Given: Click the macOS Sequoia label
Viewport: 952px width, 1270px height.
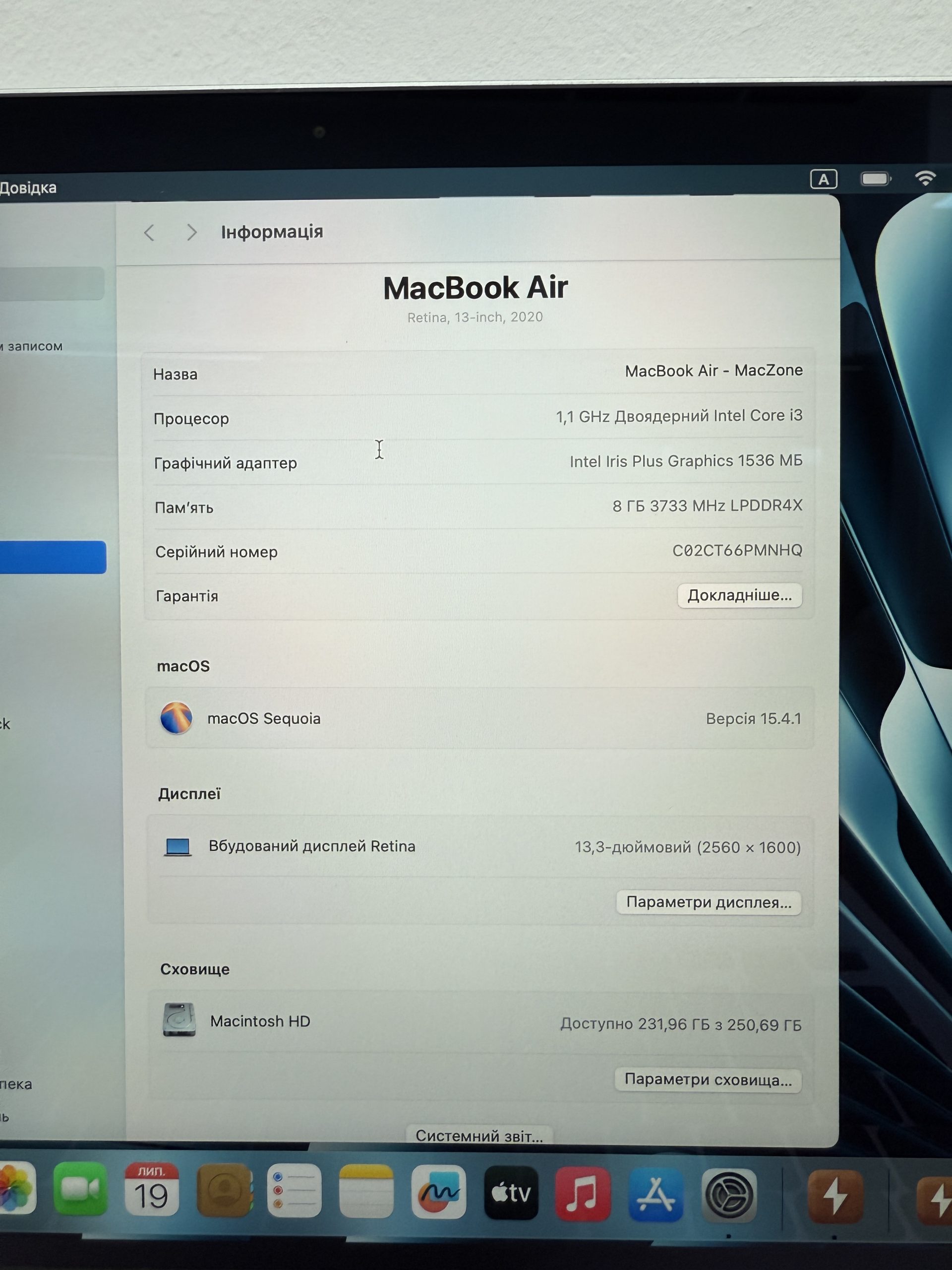Looking at the screenshot, I should pyautogui.click(x=264, y=718).
